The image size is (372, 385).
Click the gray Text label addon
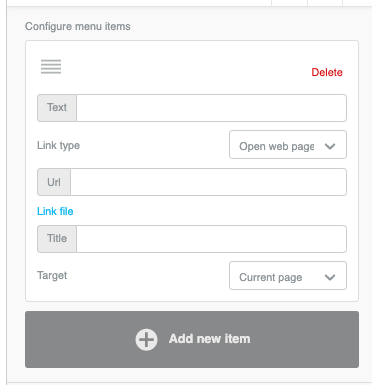point(57,108)
